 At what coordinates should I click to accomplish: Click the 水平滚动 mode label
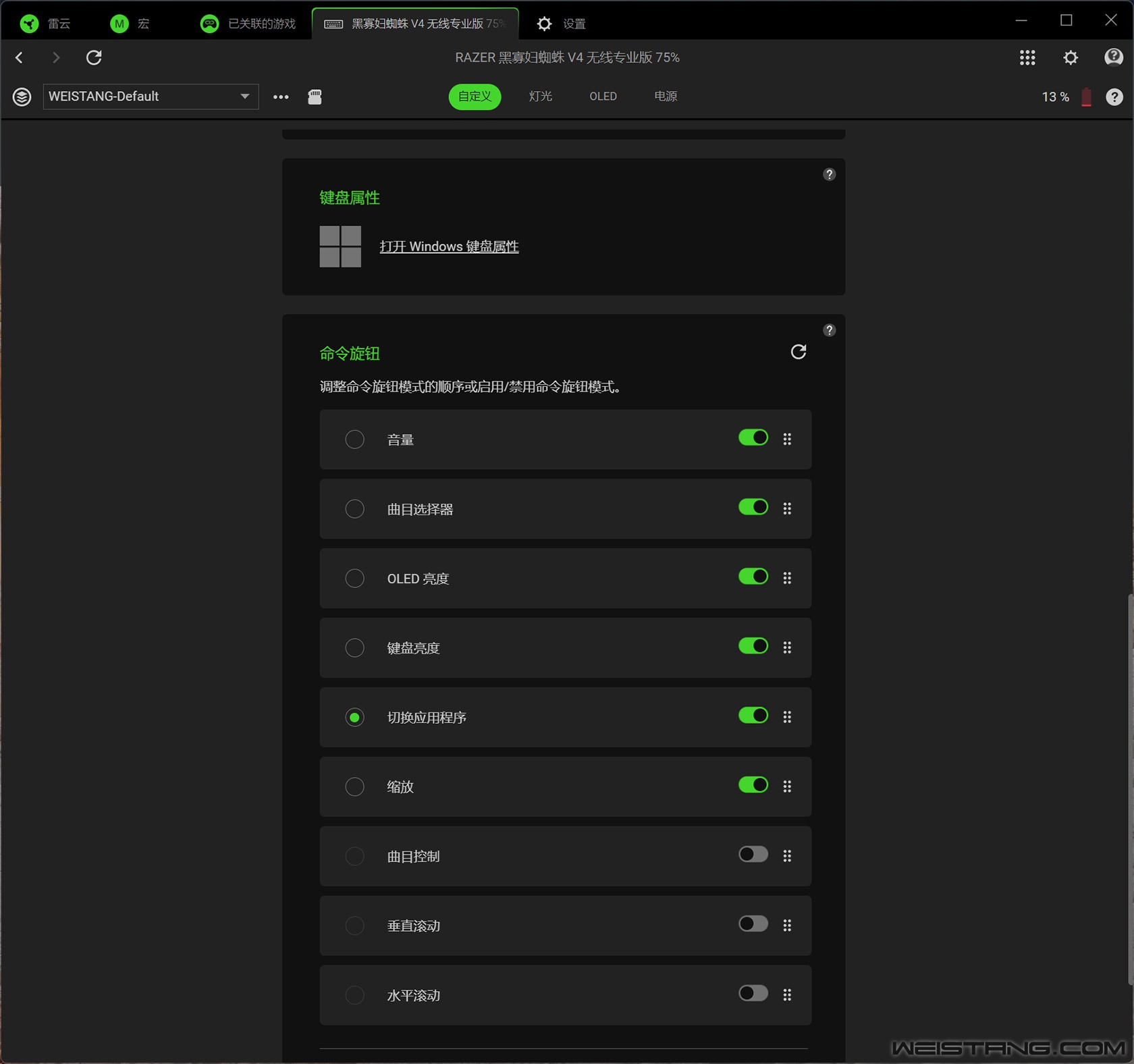click(413, 995)
